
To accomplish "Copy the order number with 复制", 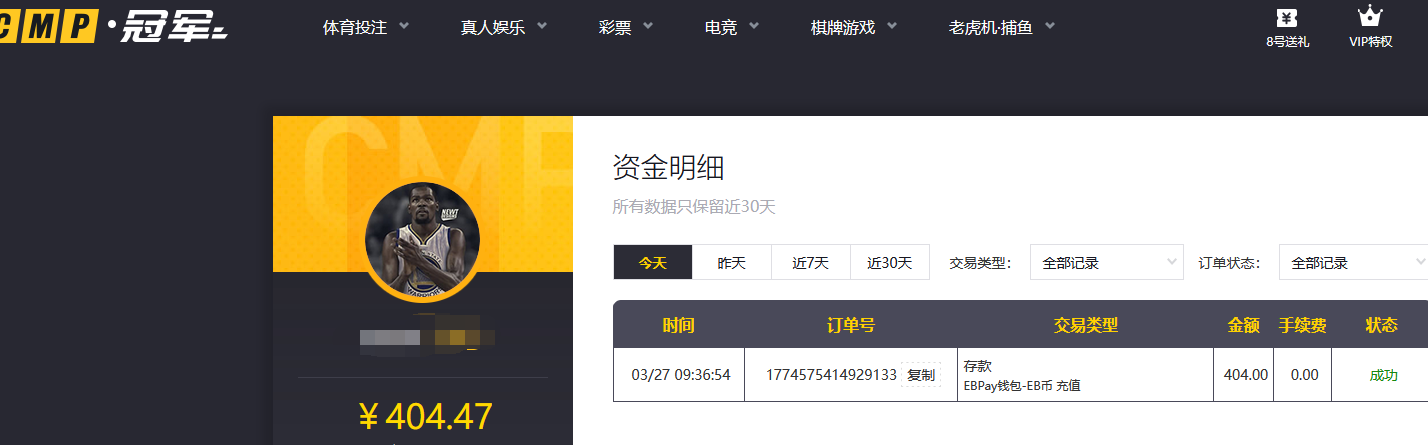I will 920,375.
